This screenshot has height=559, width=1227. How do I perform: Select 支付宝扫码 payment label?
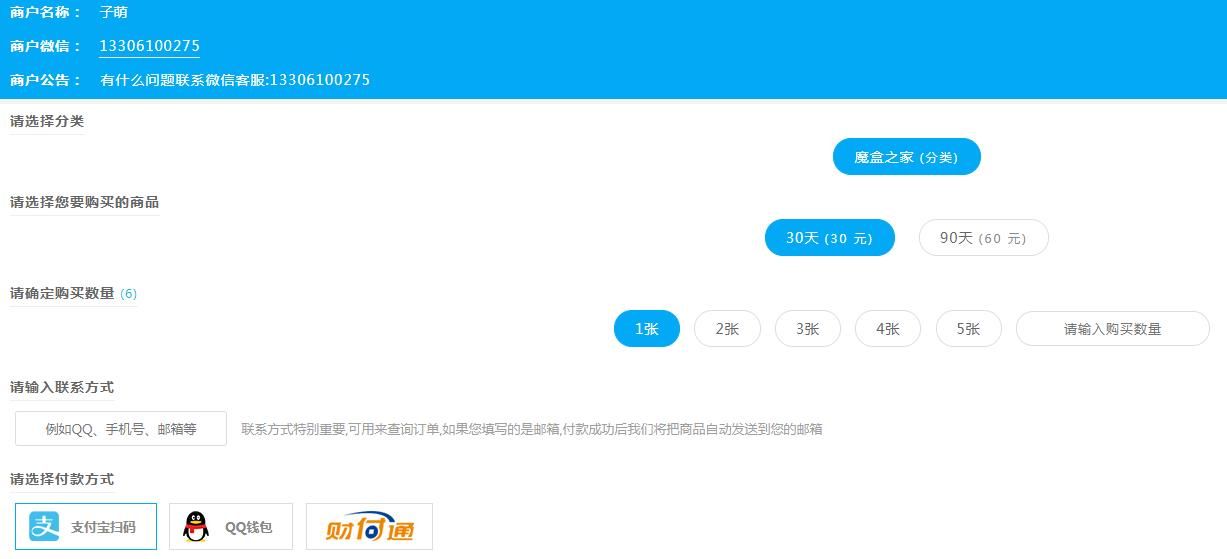click(x=102, y=527)
